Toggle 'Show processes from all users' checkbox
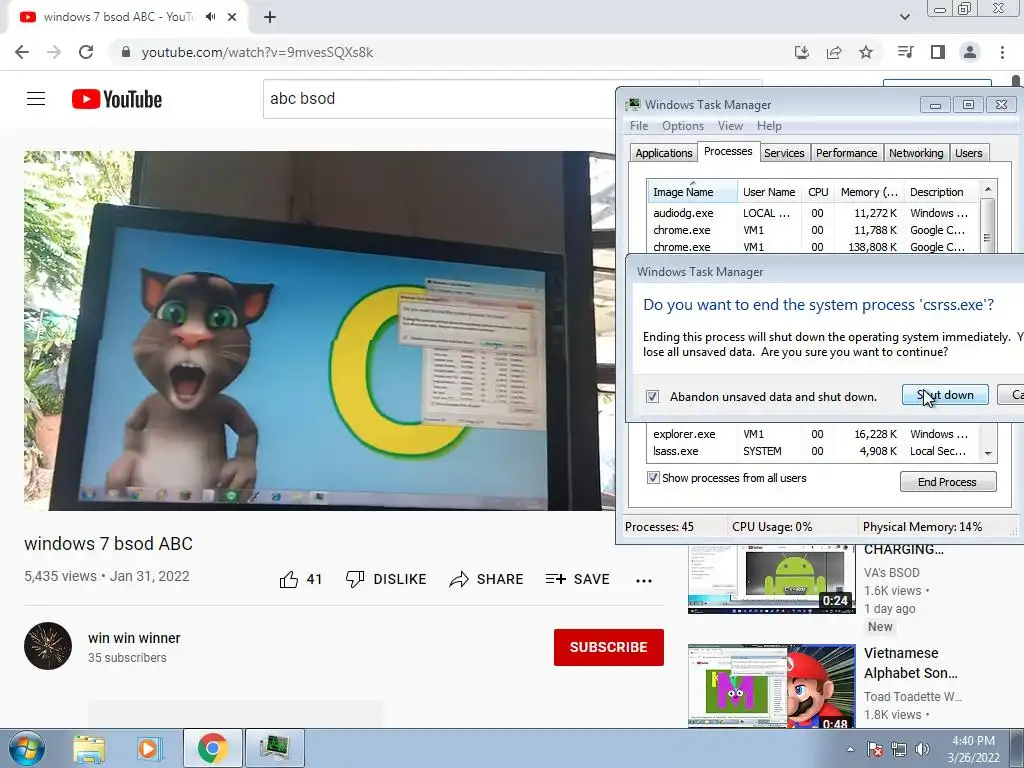The width and height of the screenshot is (1024, 768). pyautogui.click(x=653, y=477)
